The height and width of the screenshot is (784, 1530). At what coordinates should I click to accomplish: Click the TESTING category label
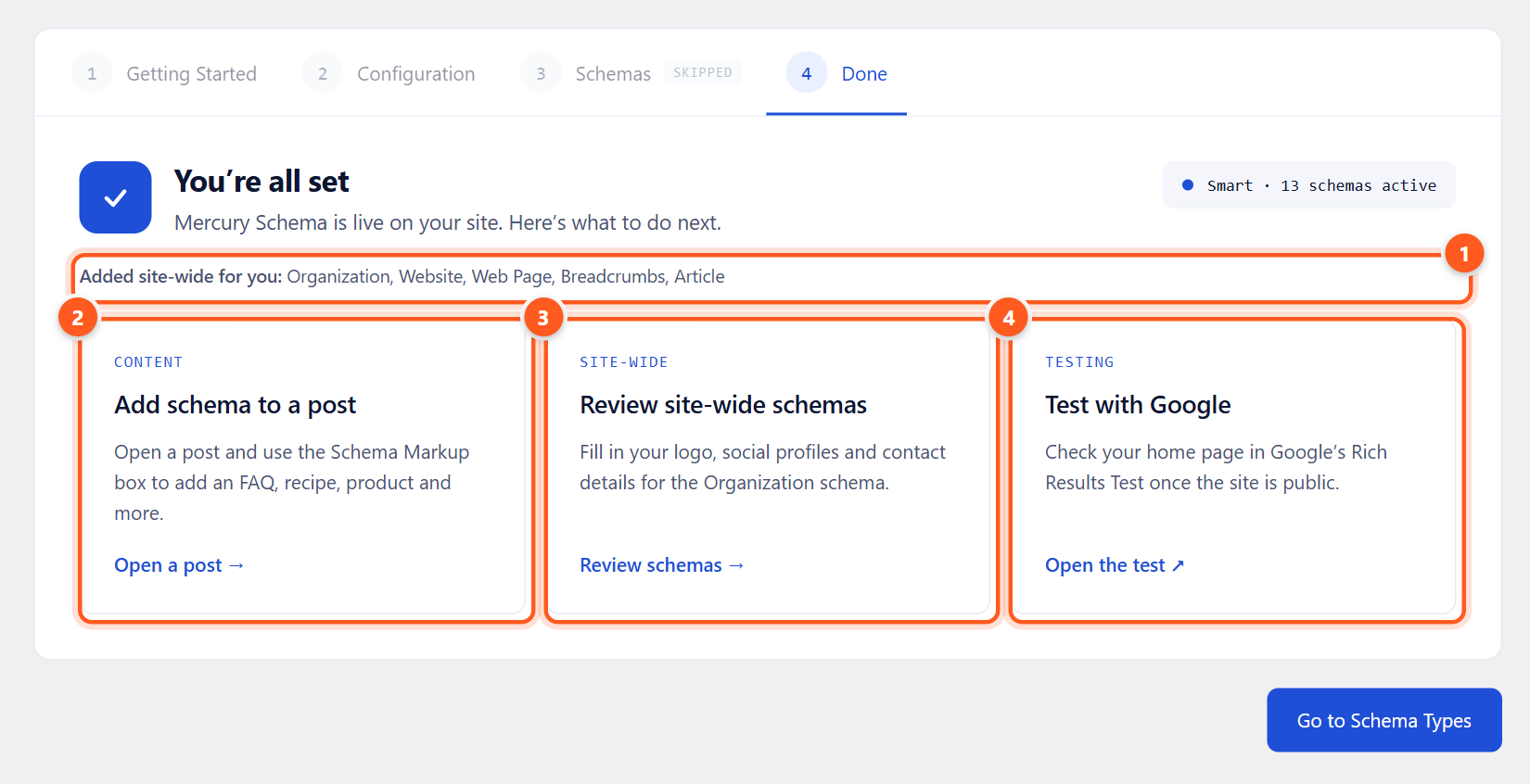1079,362
